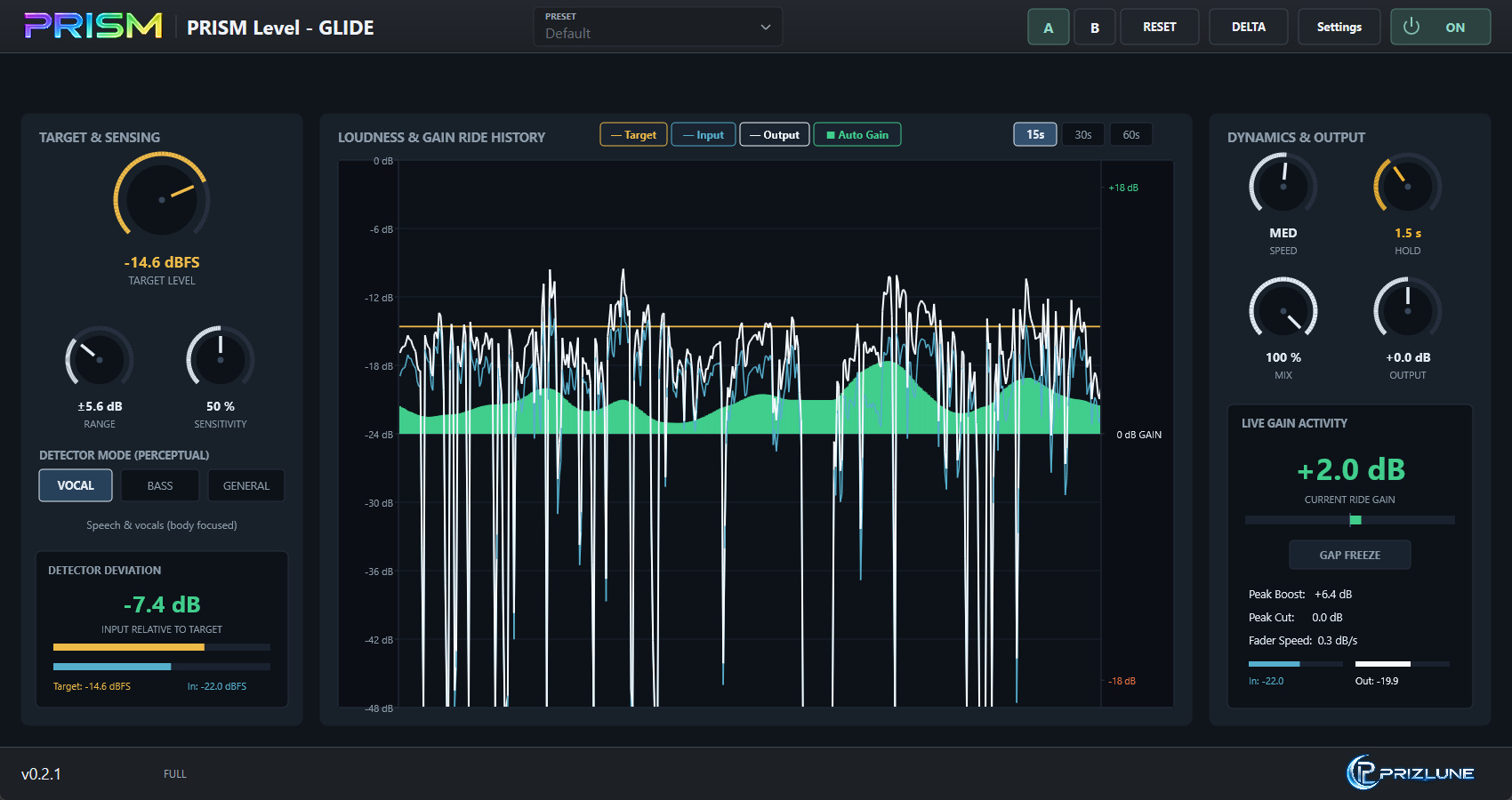Toggle Auto Gain trace visibility
Viewport: 1512px width, 800px height.
click(x=857, y=134)
